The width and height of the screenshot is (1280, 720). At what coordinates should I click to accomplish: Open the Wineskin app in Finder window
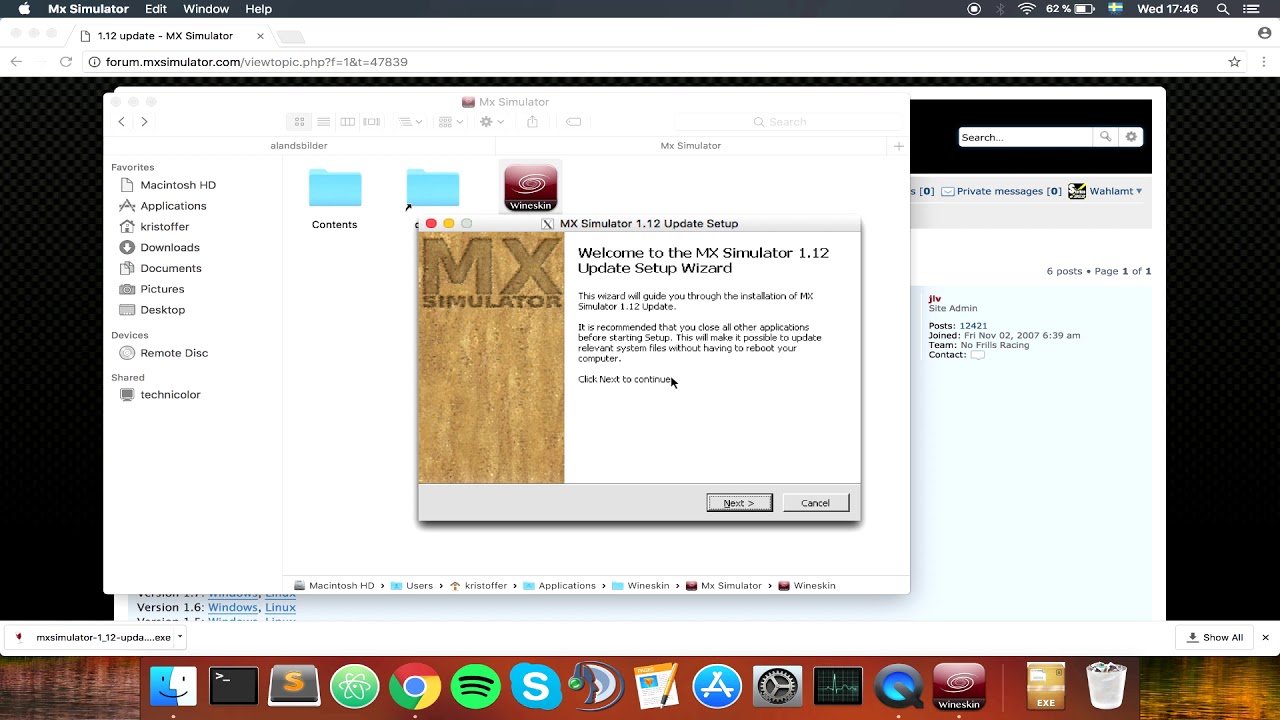click(x=530, y=188)
